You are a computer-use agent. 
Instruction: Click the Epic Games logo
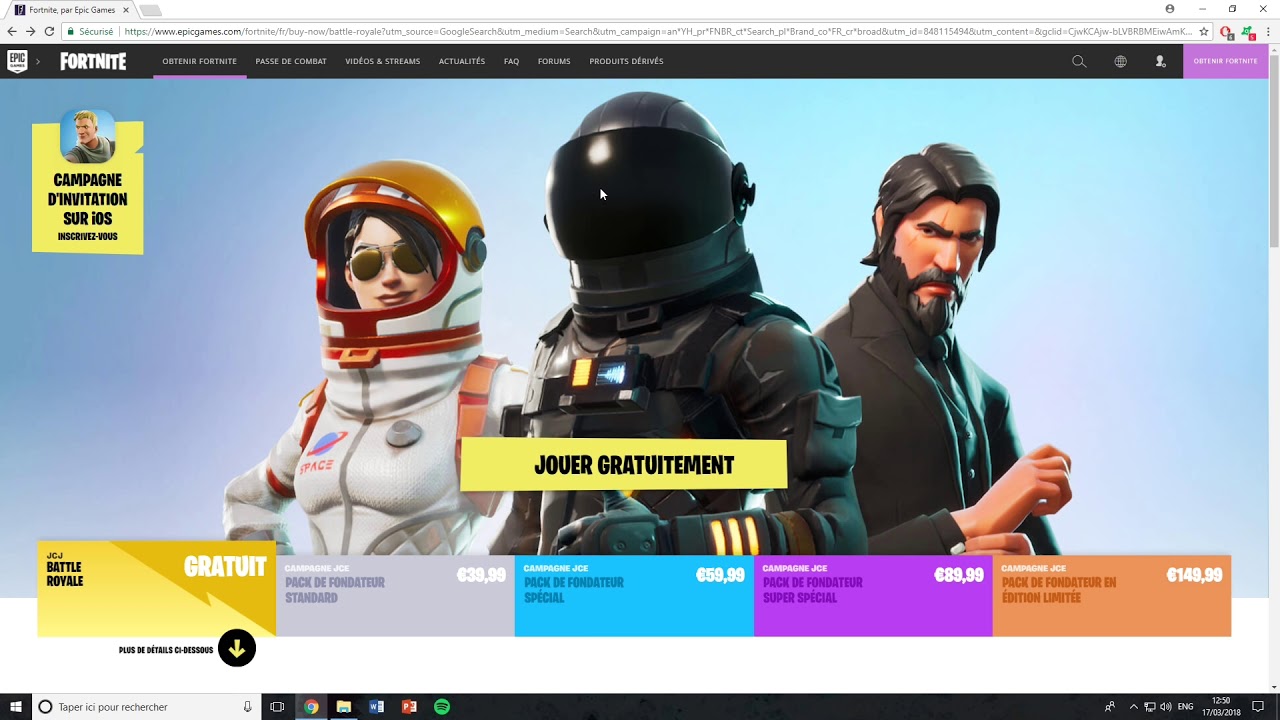click(17, 61)
